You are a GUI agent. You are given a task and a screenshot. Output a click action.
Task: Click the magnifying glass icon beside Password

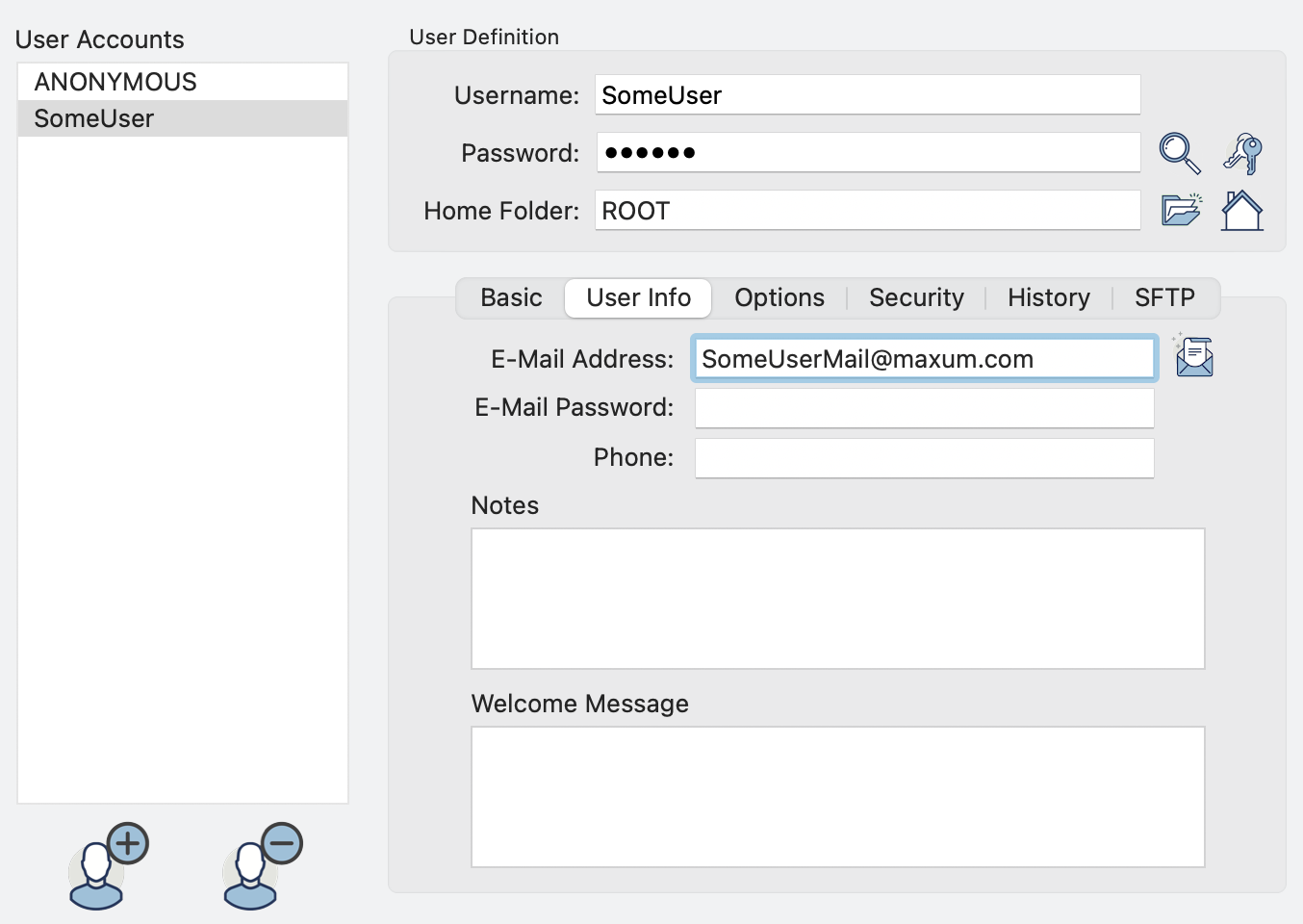tap(1179, 153)
